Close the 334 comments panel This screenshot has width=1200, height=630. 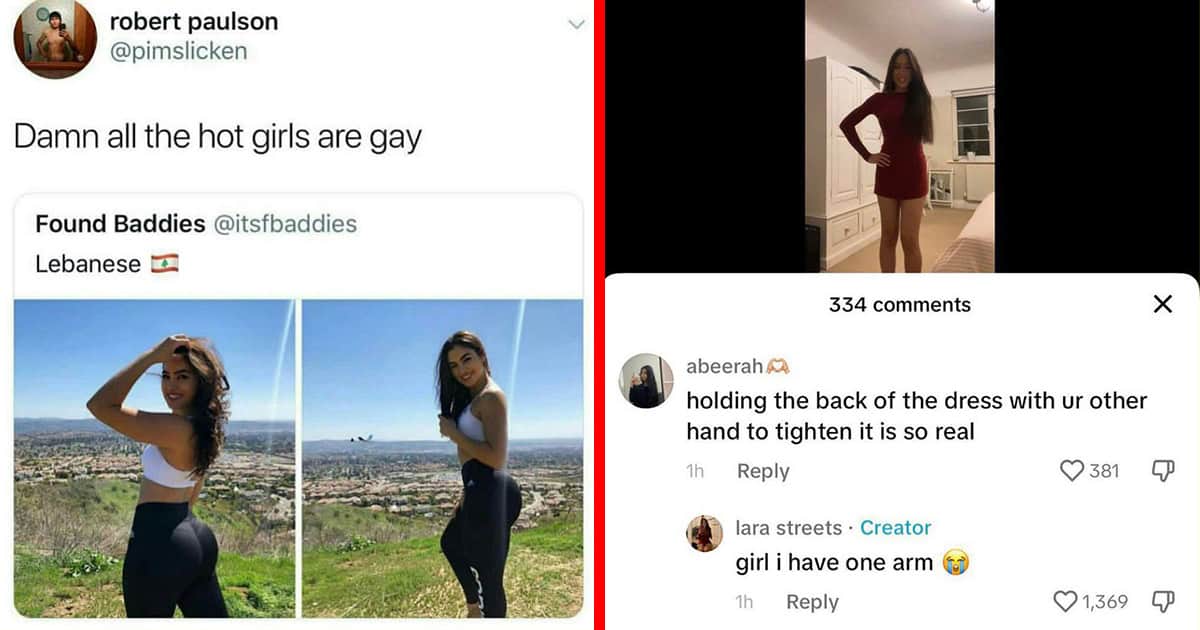[1162, 304]
